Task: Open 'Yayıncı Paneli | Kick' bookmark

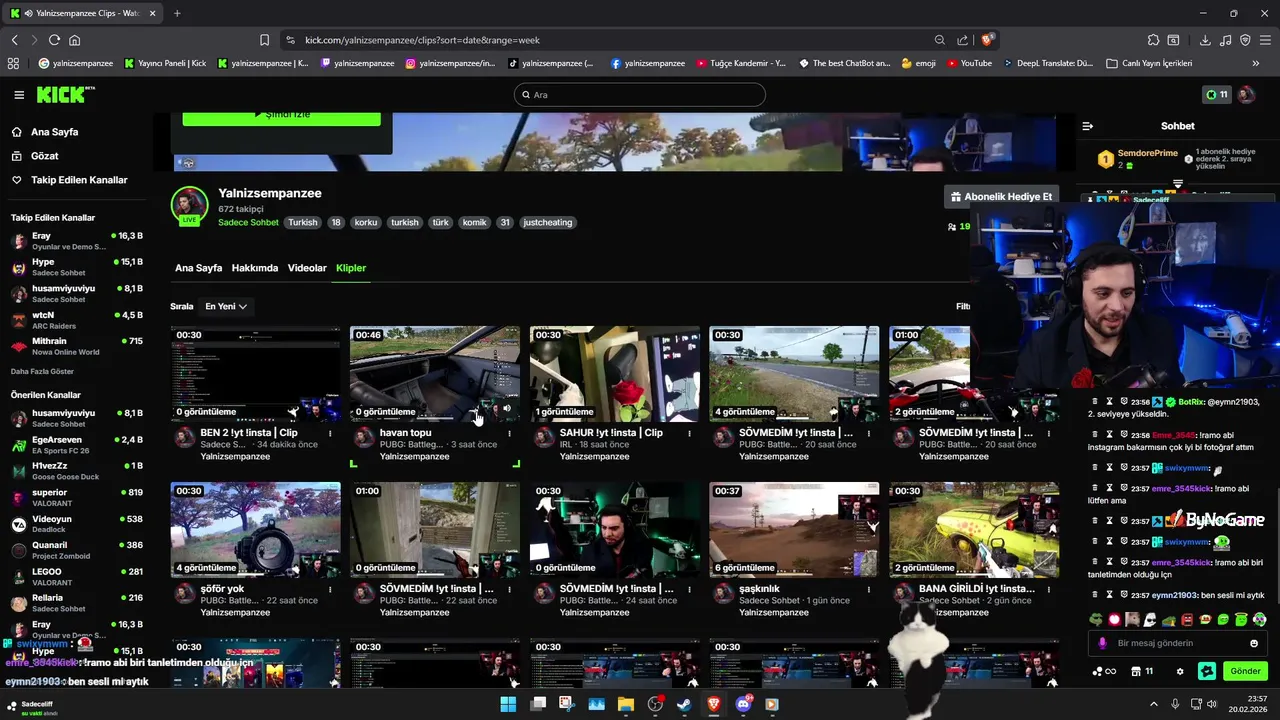Action: pos(165,63)
